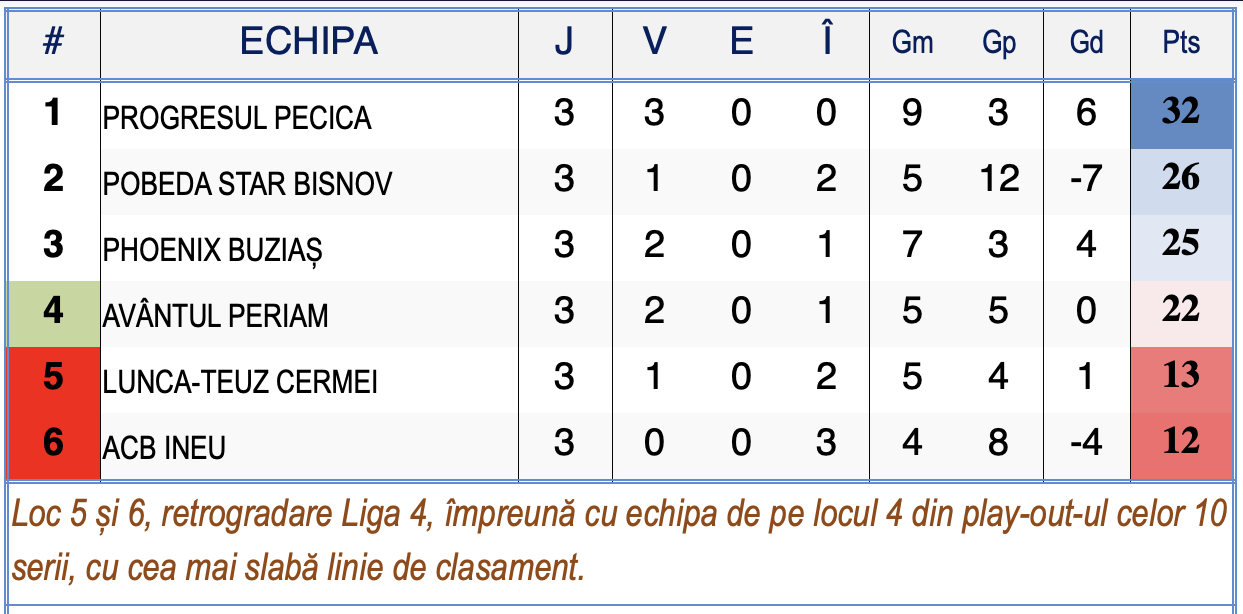Click the -7 goal difference value
The height and width of the screenshot is (614, 1243).
pos(1086,182)
